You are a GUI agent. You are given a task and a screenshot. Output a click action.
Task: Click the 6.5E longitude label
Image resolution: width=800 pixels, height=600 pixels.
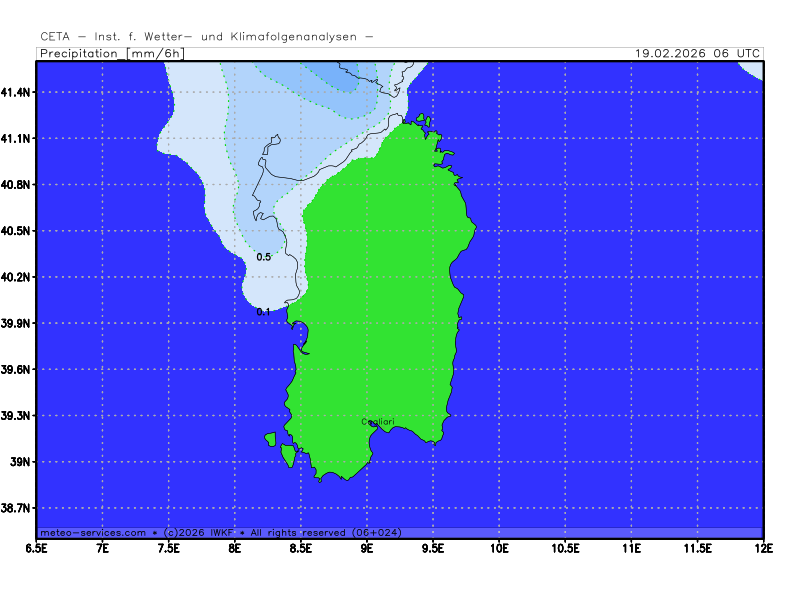[x=37, y=548]
